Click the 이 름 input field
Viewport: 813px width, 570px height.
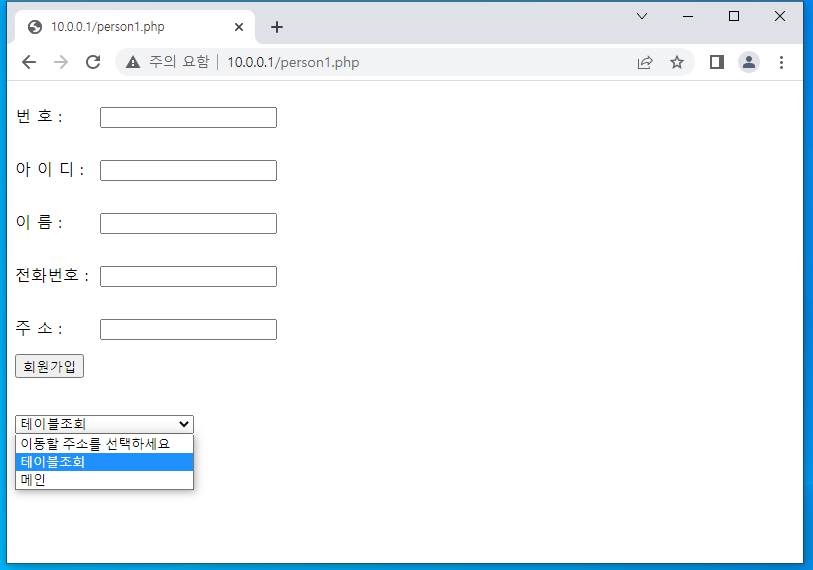(188, 224)
